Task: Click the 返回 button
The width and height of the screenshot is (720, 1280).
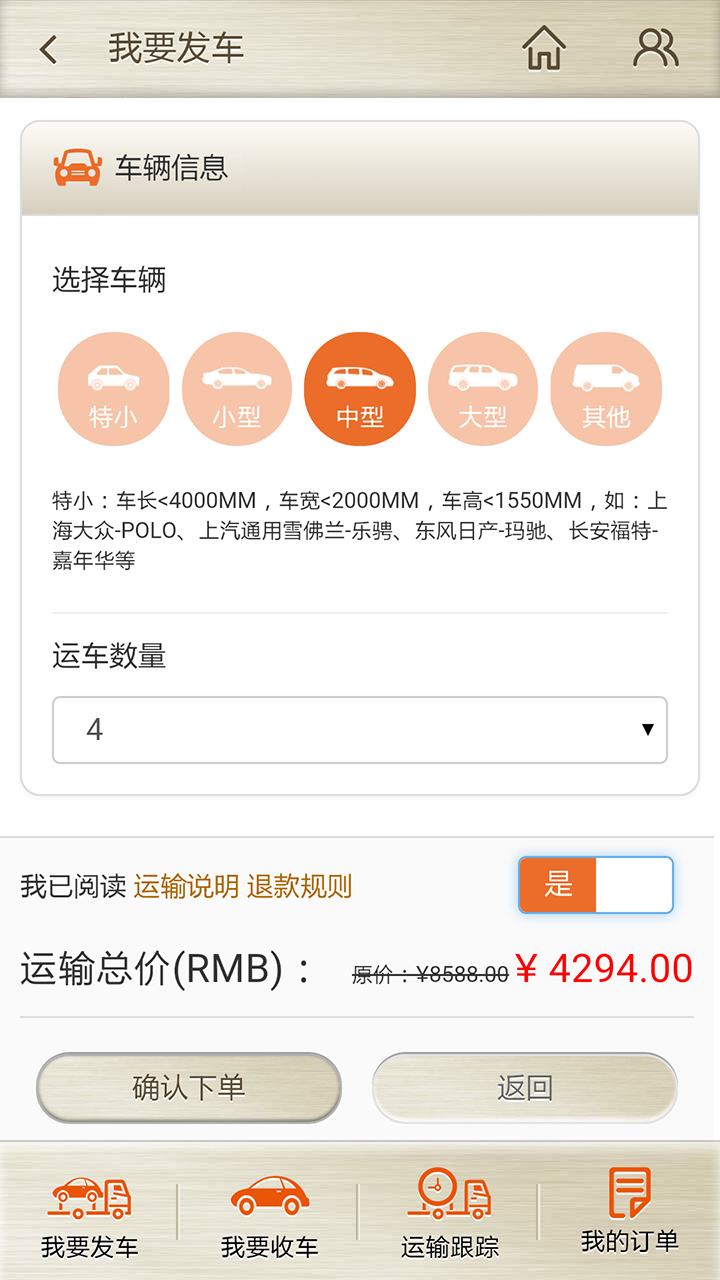Action: tap(525, 1087)
